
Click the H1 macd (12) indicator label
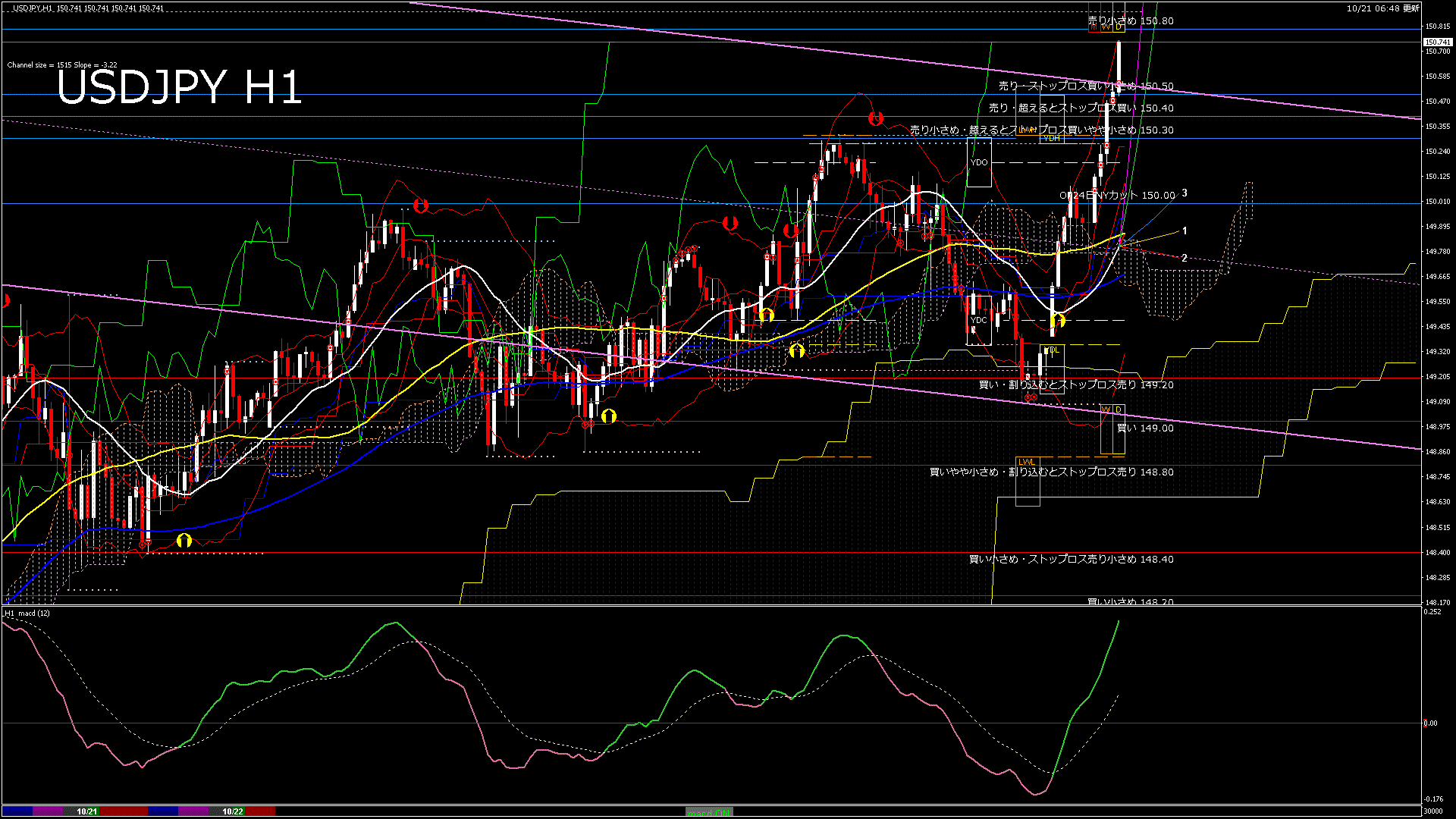[x=27, y=613]
